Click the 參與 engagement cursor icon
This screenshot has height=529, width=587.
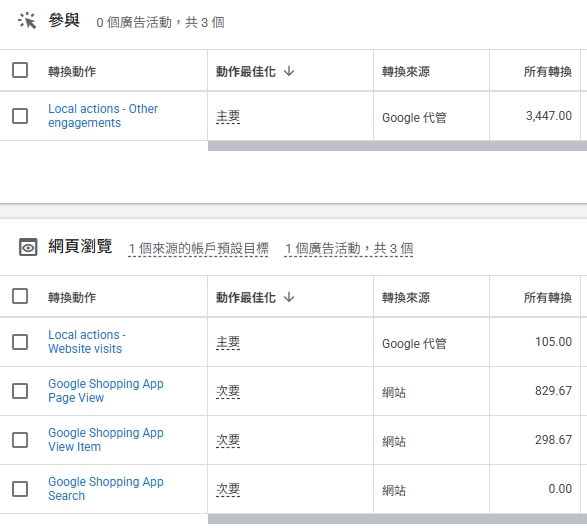27,21
